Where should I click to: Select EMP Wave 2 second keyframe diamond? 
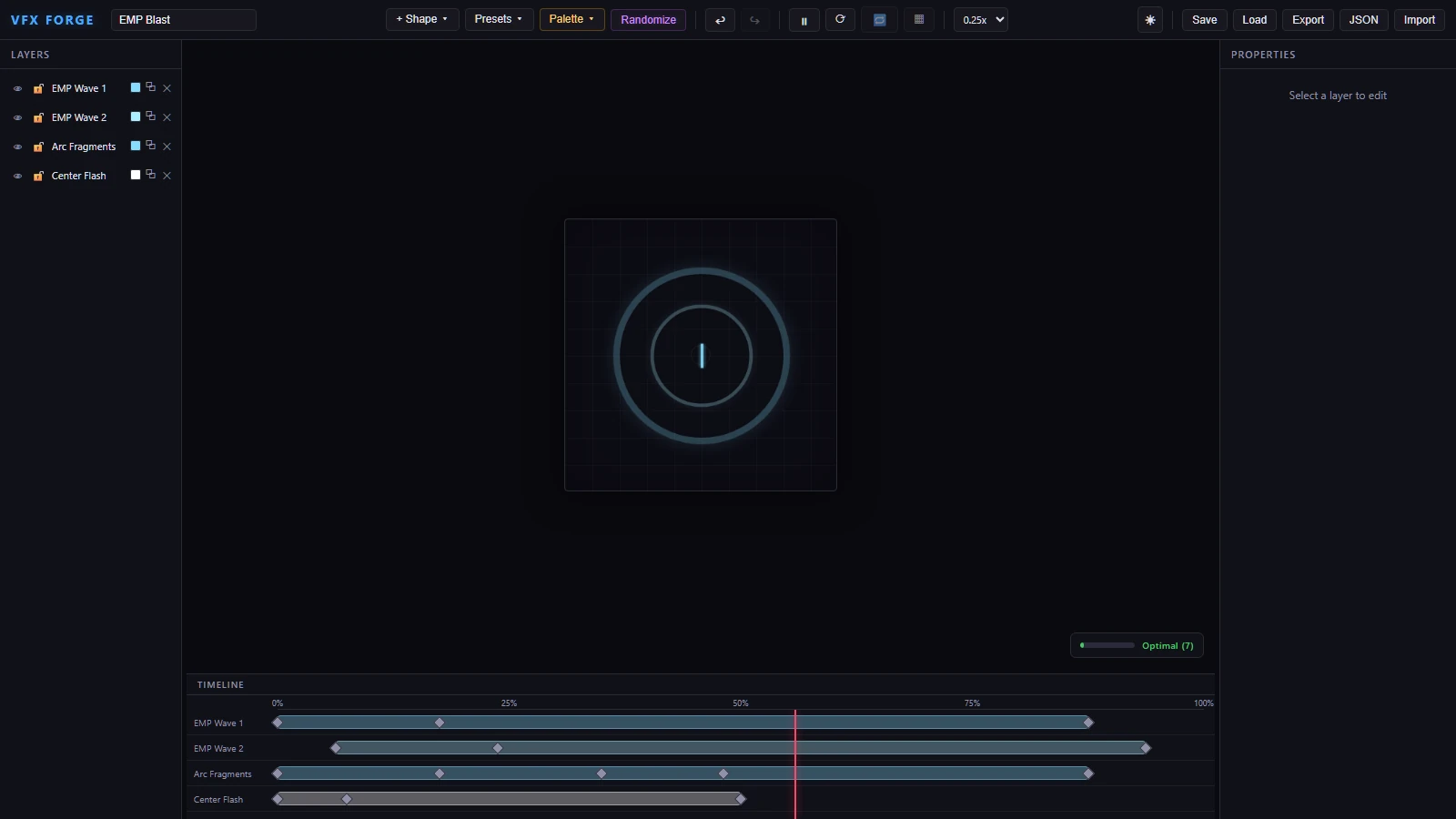[498, 748]
